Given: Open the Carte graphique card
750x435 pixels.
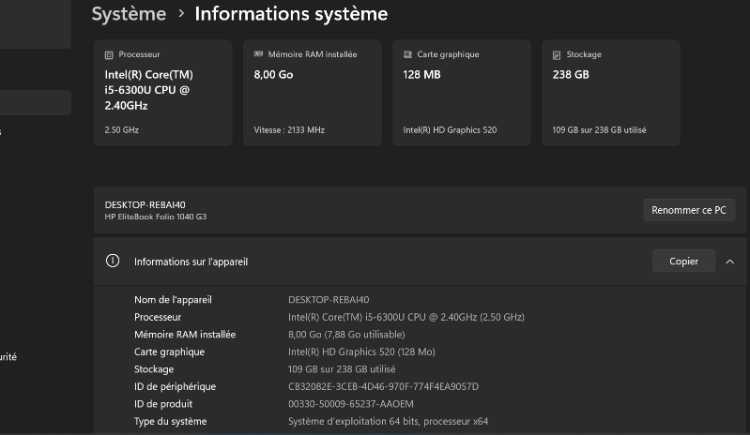Looking at the screenshot, I should tap(462, 93).
